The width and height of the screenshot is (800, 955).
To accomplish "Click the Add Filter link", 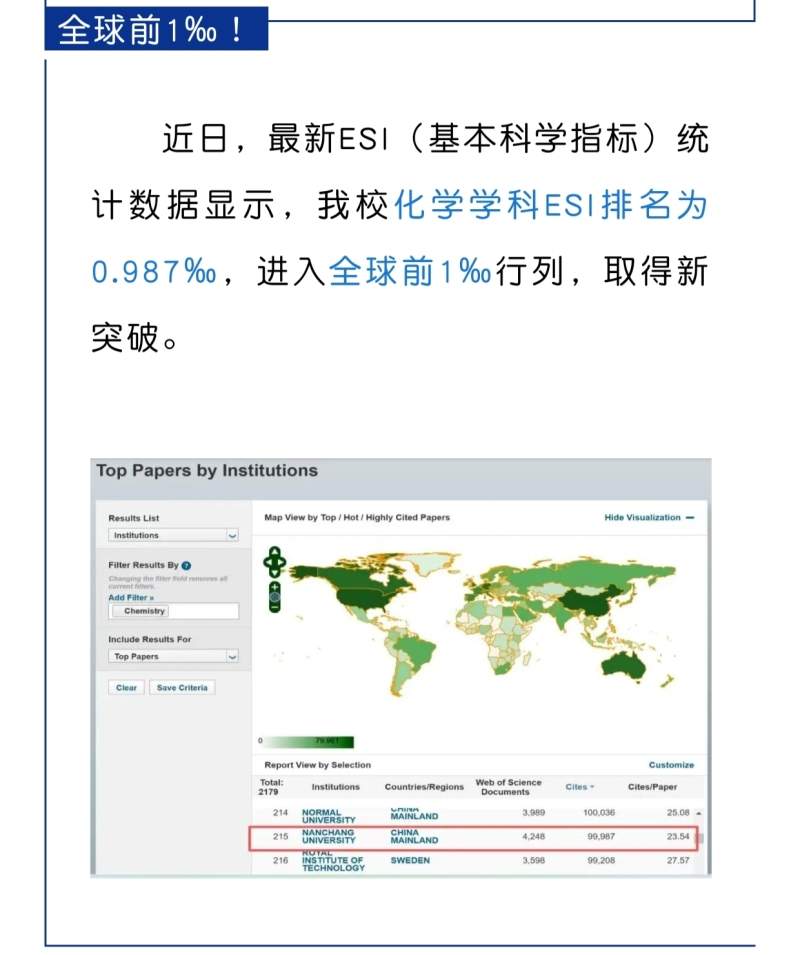I will [x=131, y=597].
